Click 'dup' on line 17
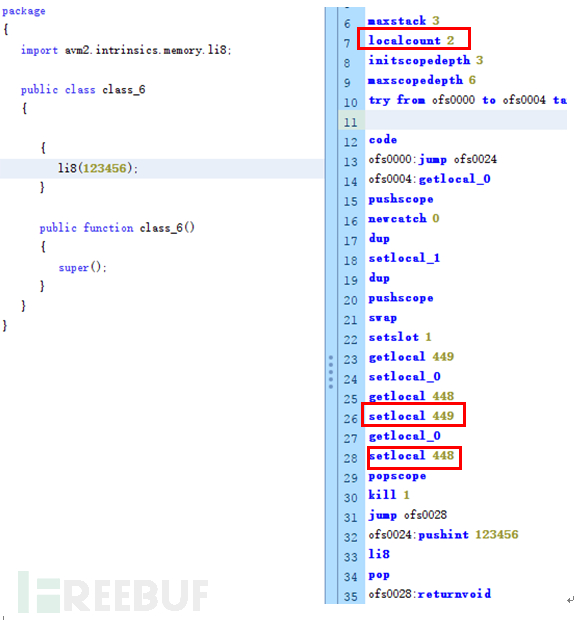Screen dimensions: 588x620 click(x=379, y=238)
